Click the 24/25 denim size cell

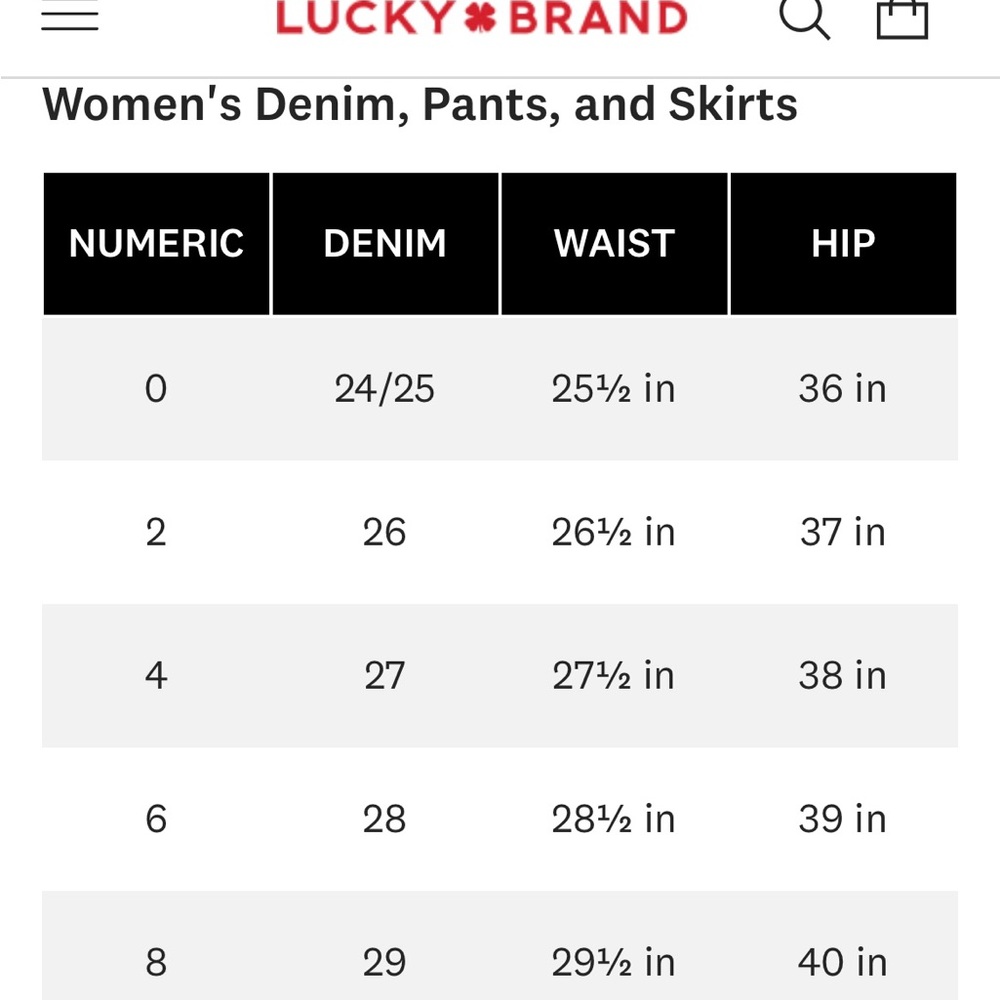385,388
